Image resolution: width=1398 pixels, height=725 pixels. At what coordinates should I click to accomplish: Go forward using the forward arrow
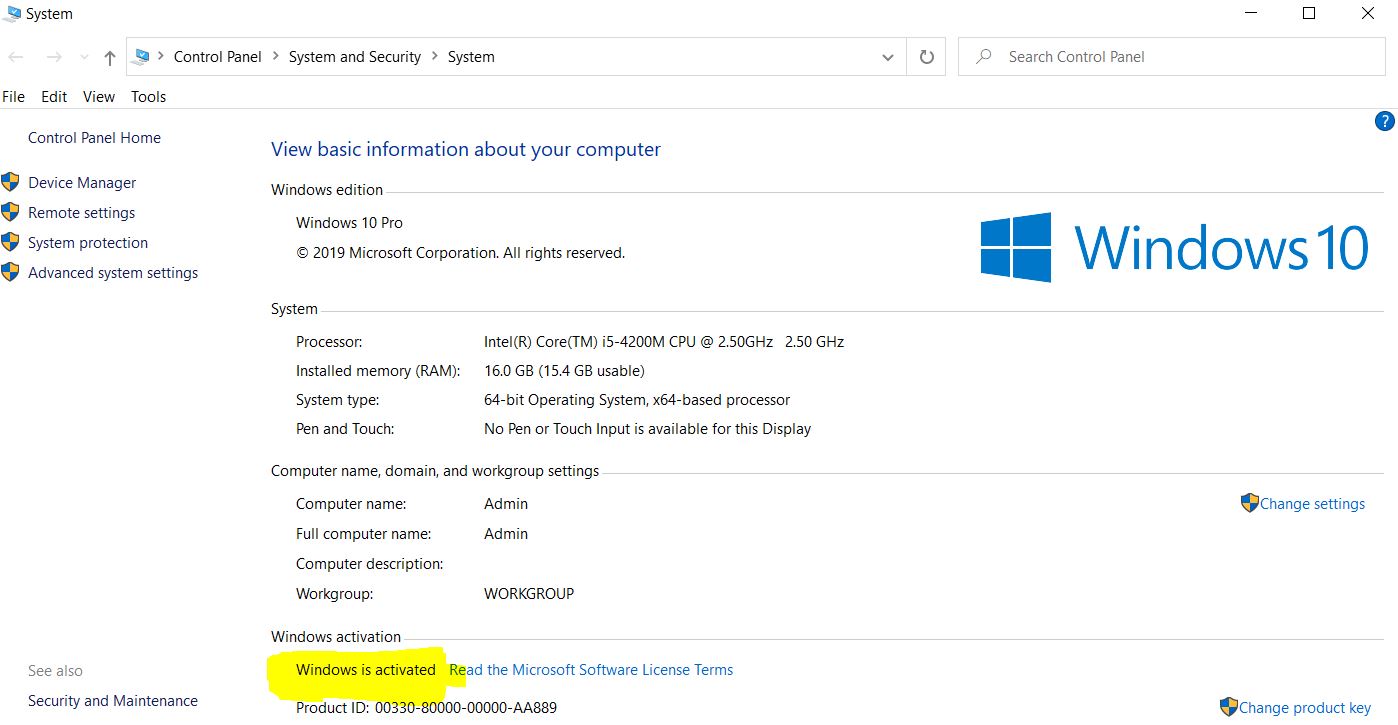click(55, 57)
